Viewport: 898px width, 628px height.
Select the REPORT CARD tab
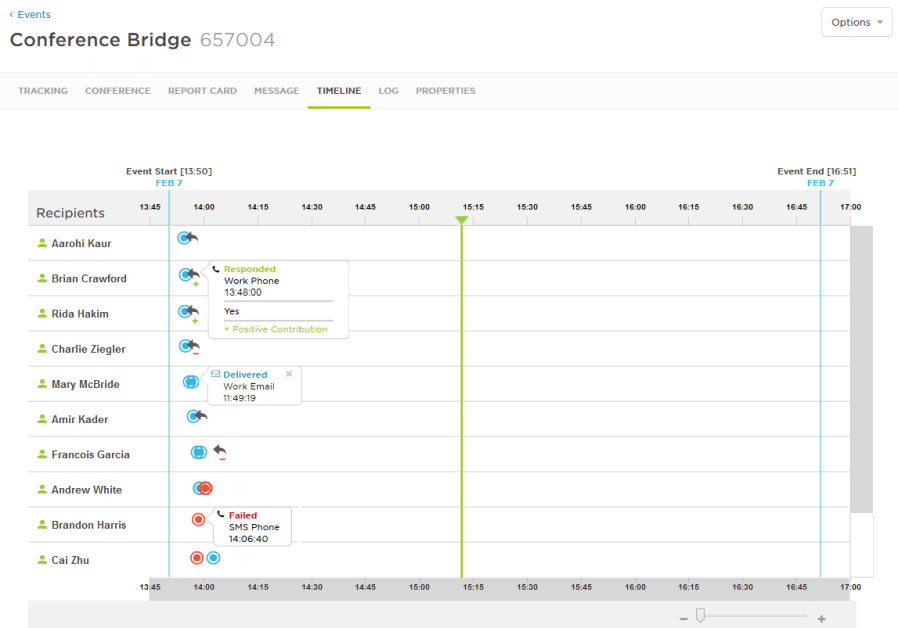(202, 91)
